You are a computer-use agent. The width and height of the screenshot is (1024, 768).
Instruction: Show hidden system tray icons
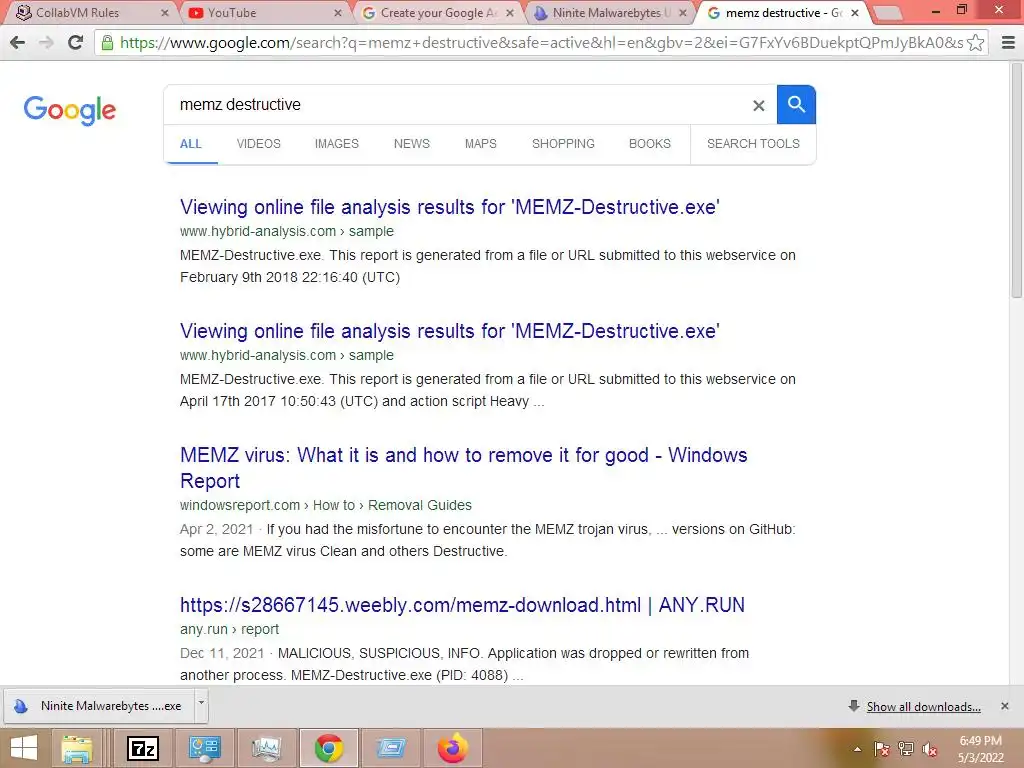pyautogui.click(x=857, y=749)
